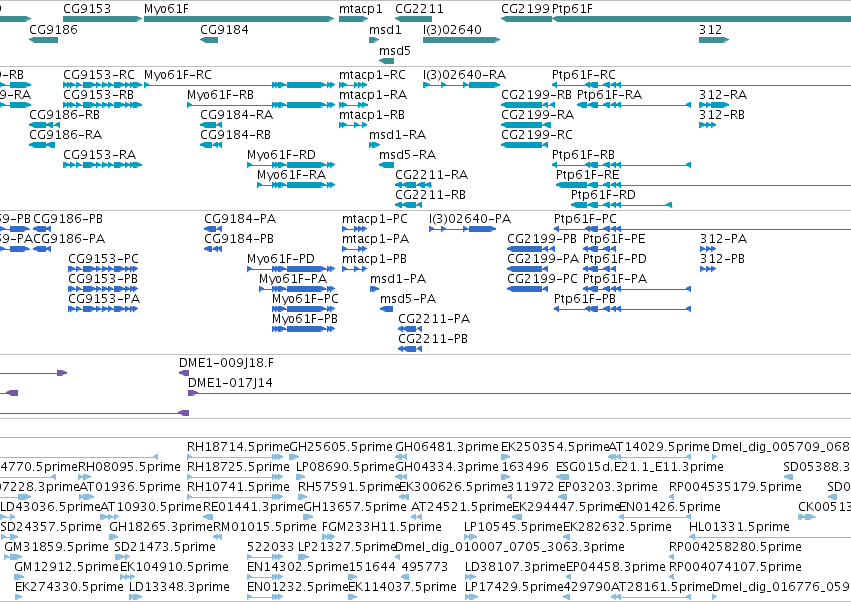The image size is (851, 602).
Task: Click the CG9153 gene label
Action: [x=87, y=9]
